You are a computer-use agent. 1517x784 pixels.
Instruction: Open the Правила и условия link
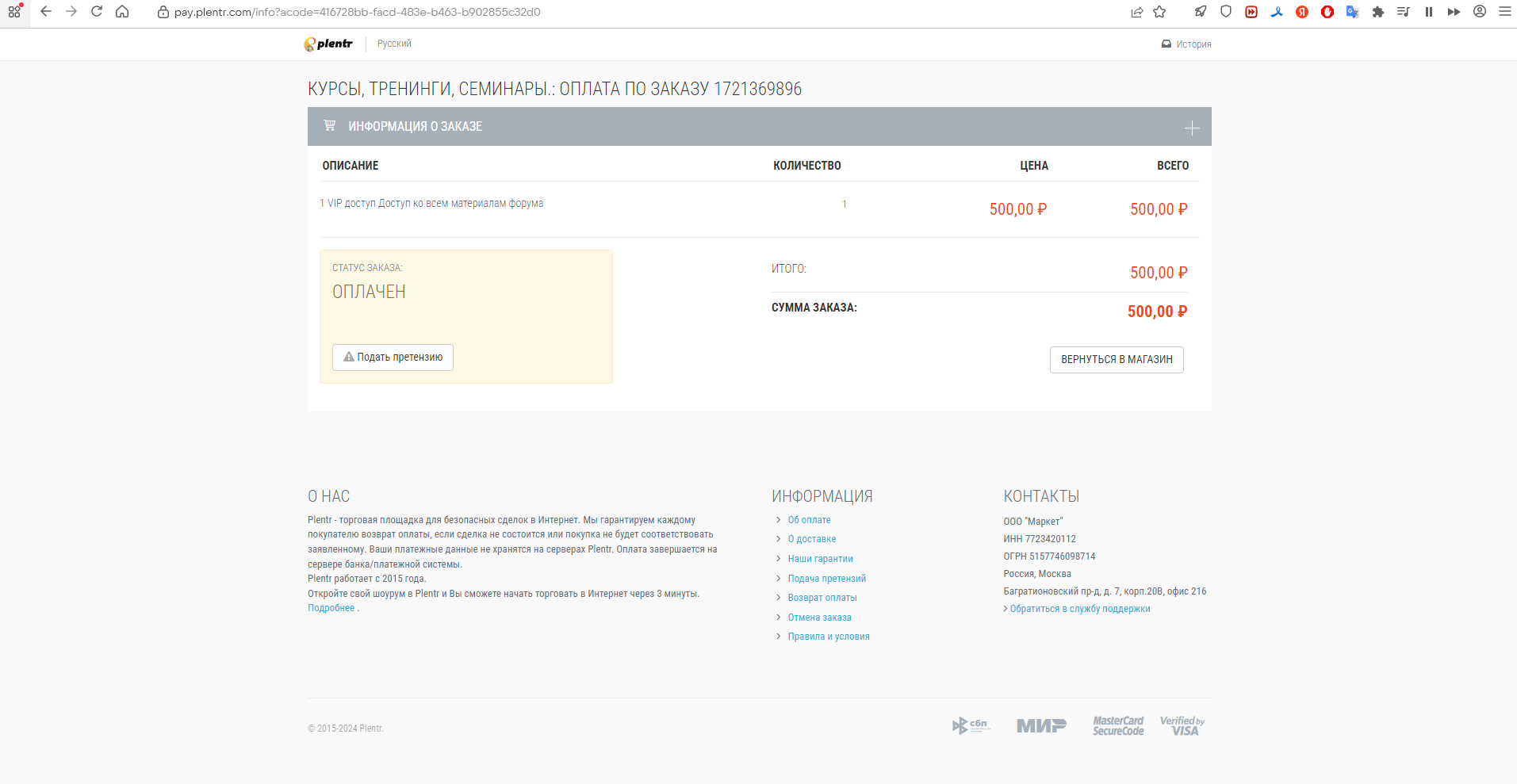[x=829, y=637]
